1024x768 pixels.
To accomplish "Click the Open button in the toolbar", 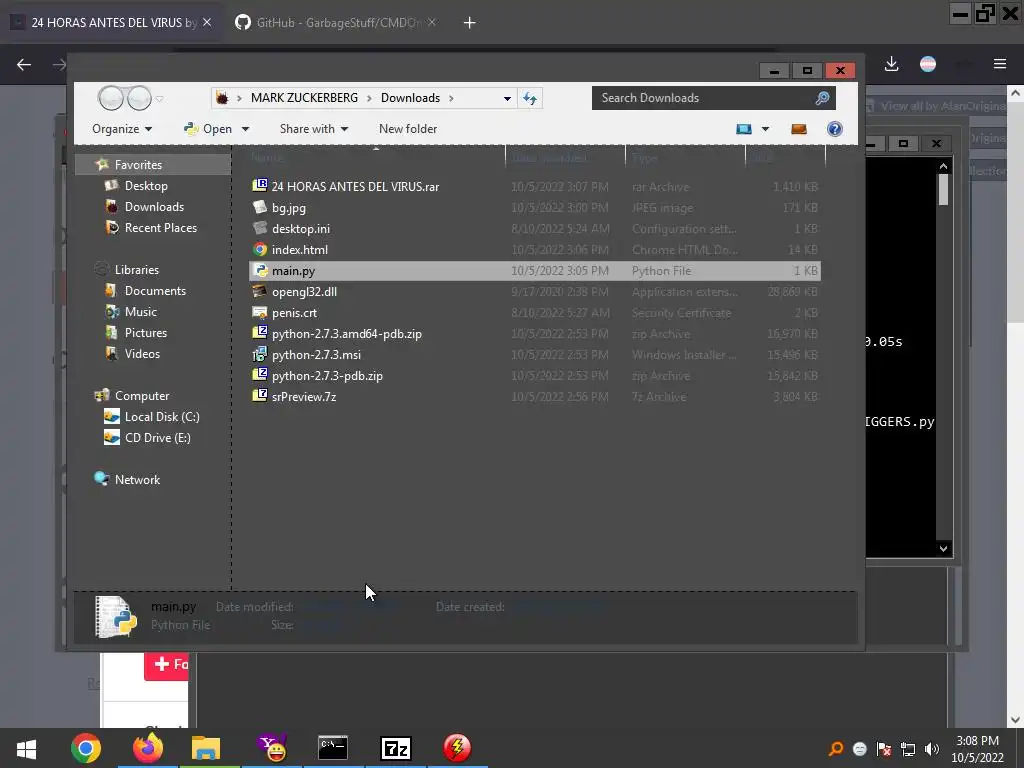I will click(x=208, y=129).
